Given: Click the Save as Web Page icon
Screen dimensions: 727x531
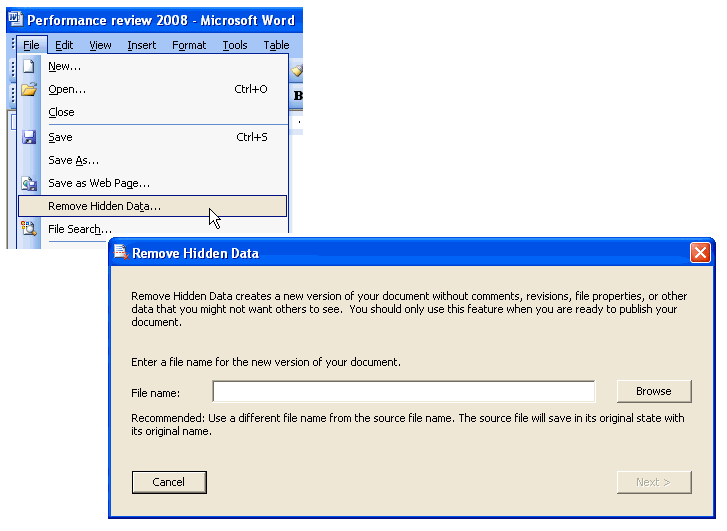Looking at the screenshot, I should [29, 184].
